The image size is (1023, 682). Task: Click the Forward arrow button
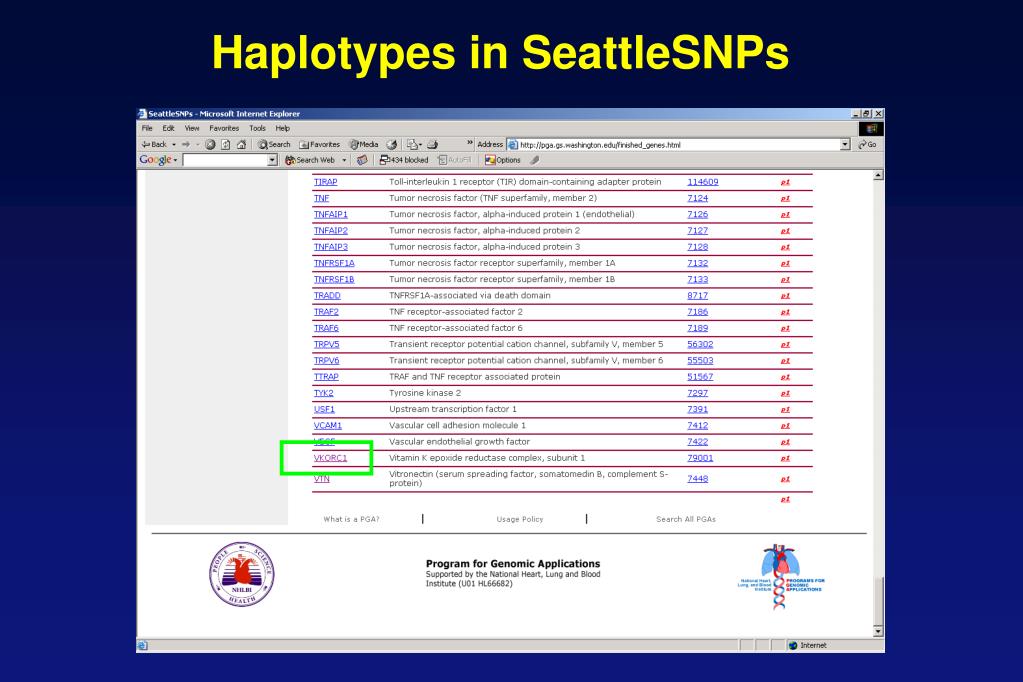point(187,144)
